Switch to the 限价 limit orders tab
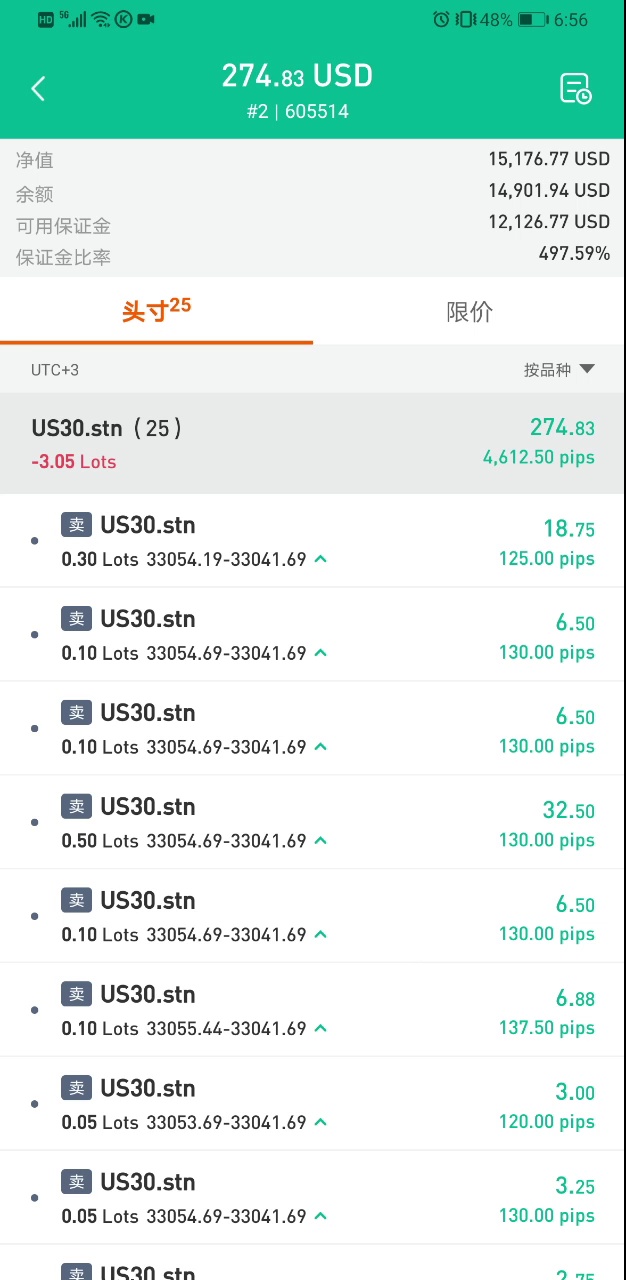Image resolution: width=626 pixels, height=1280 pixels. 469,312
